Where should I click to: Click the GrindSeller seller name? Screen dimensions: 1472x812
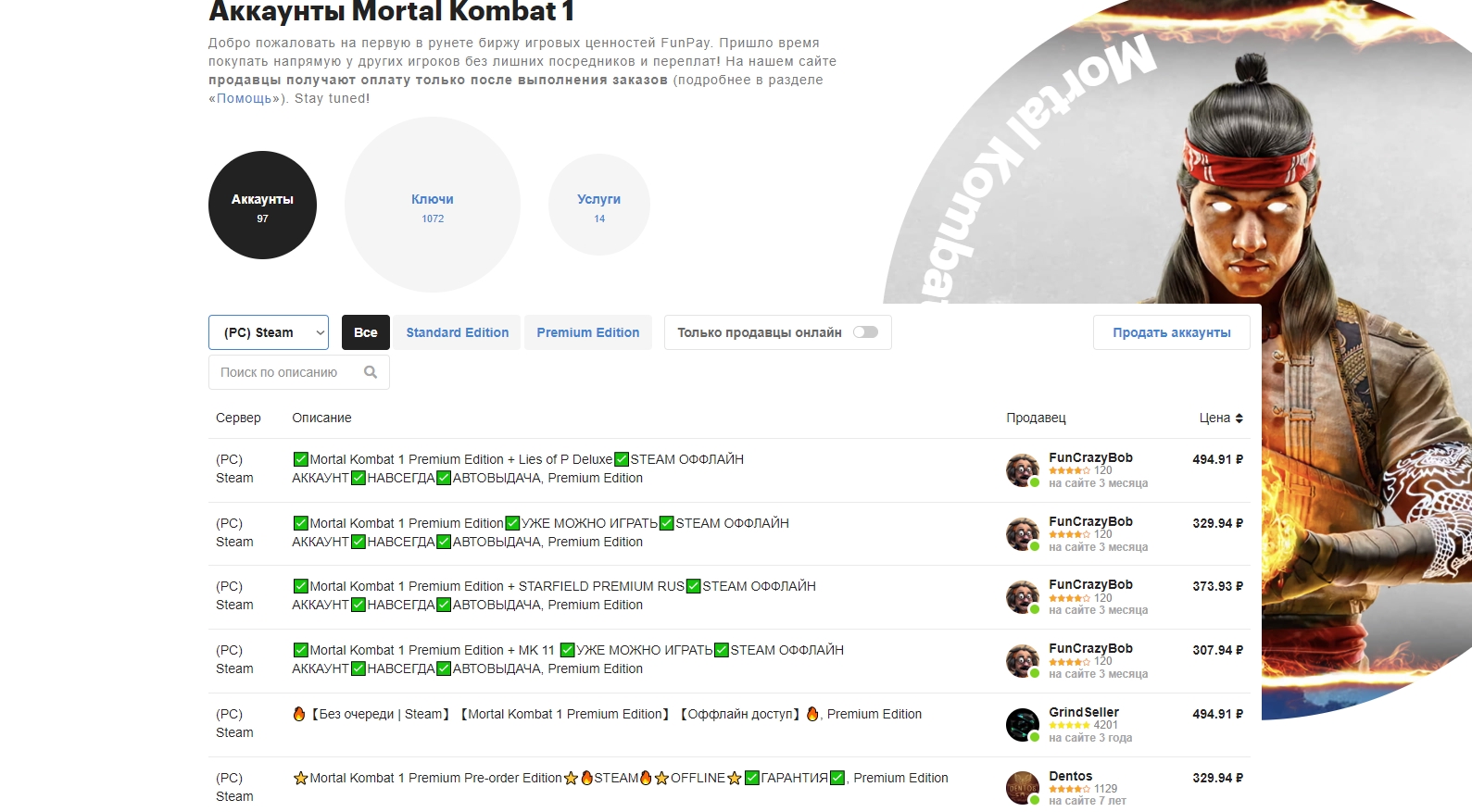(1084, 712)
